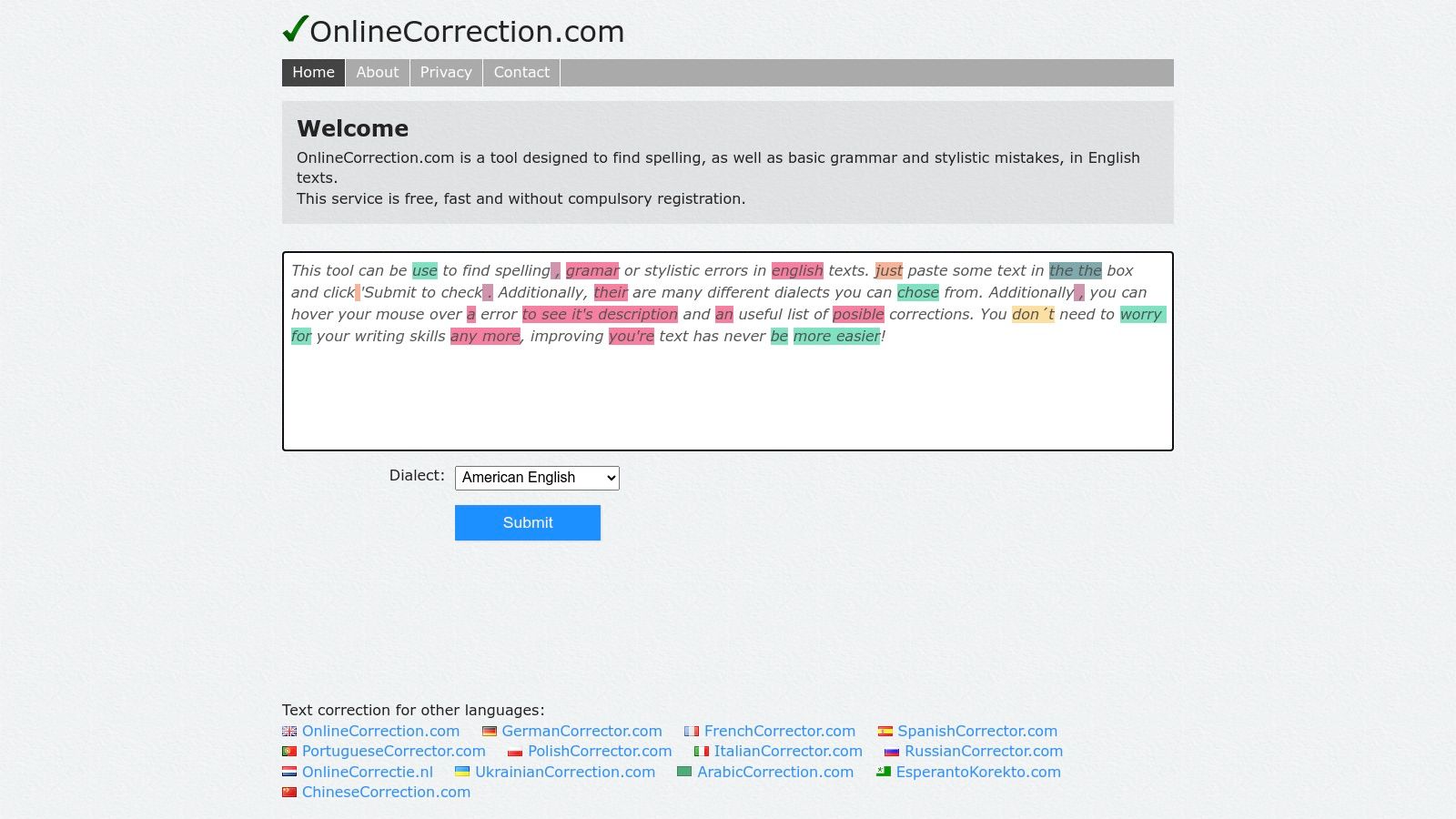
Task: Click the highlighted word "posible"
Action: (858, 314)
